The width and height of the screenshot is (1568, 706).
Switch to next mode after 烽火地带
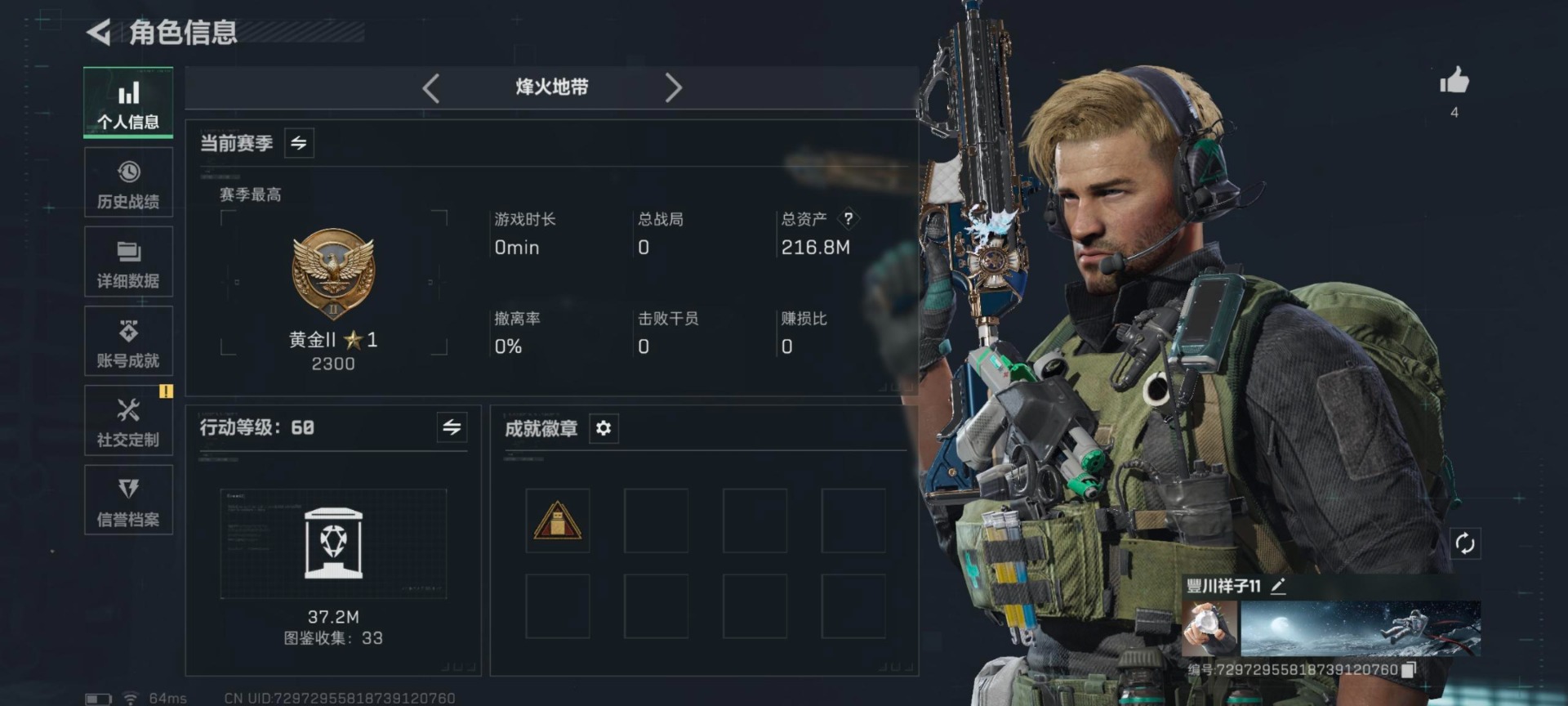[x=673, y=87]
